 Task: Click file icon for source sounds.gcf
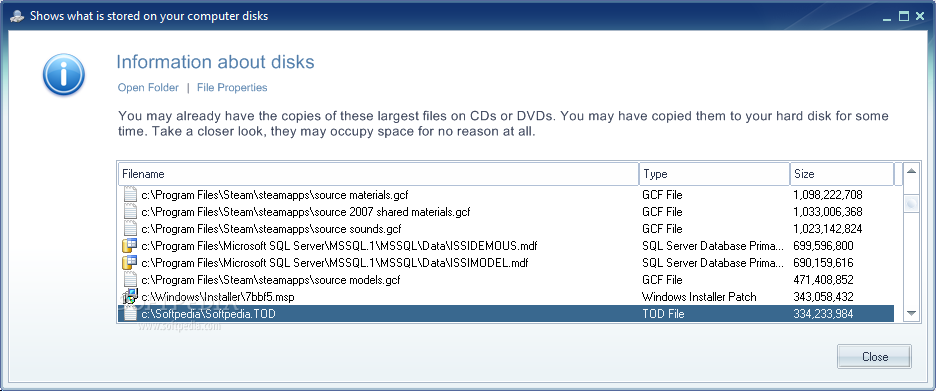click(130, 229)
